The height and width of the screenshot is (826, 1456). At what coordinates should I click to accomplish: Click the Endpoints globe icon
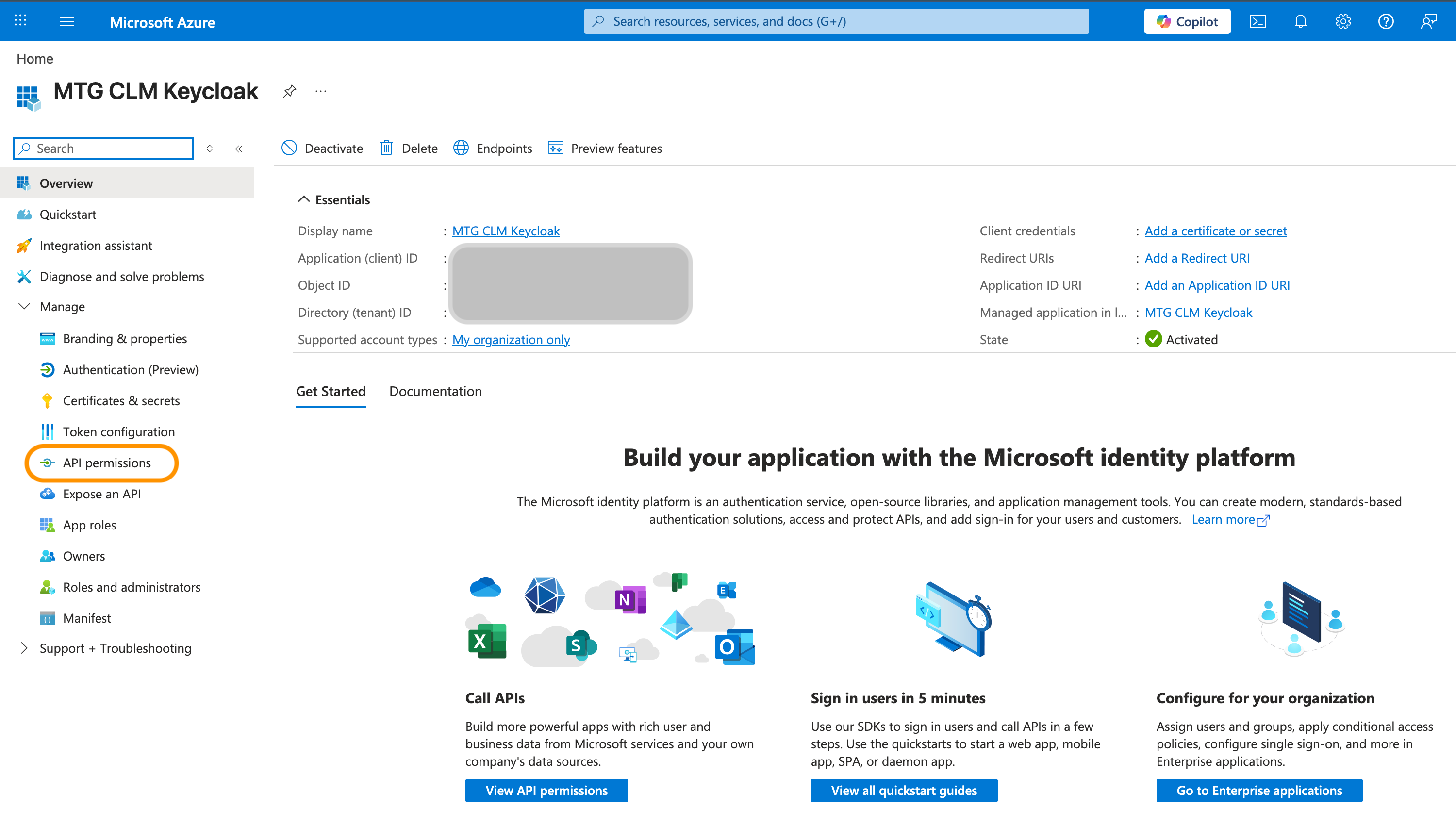click(461, 148)
